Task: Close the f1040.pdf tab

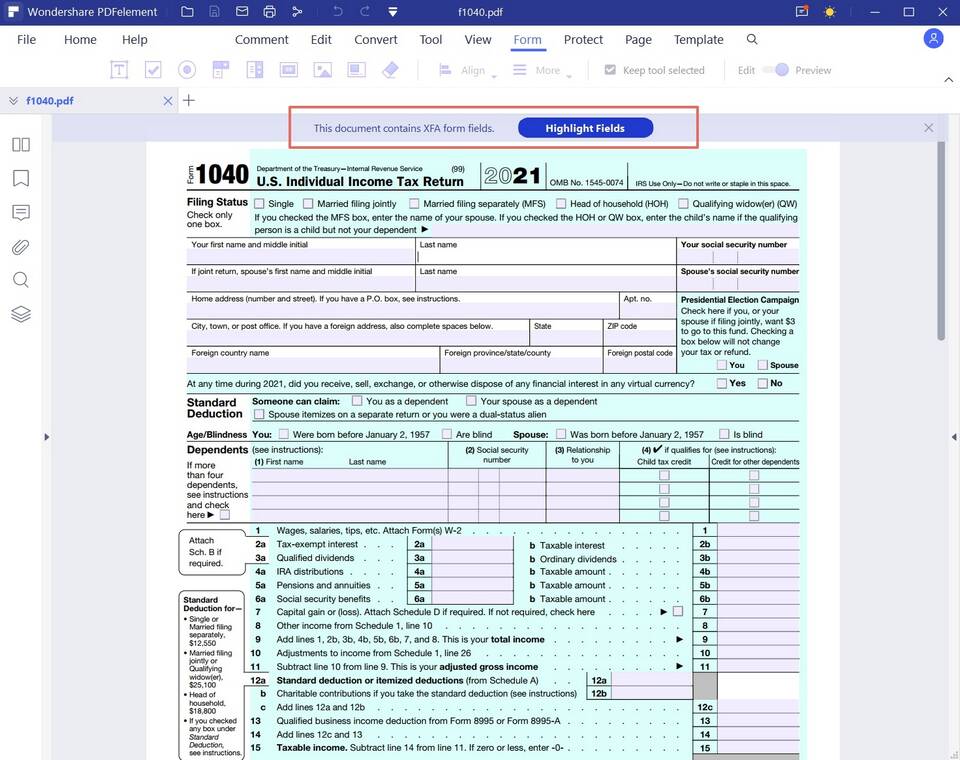Action: [x=168, y=101]
